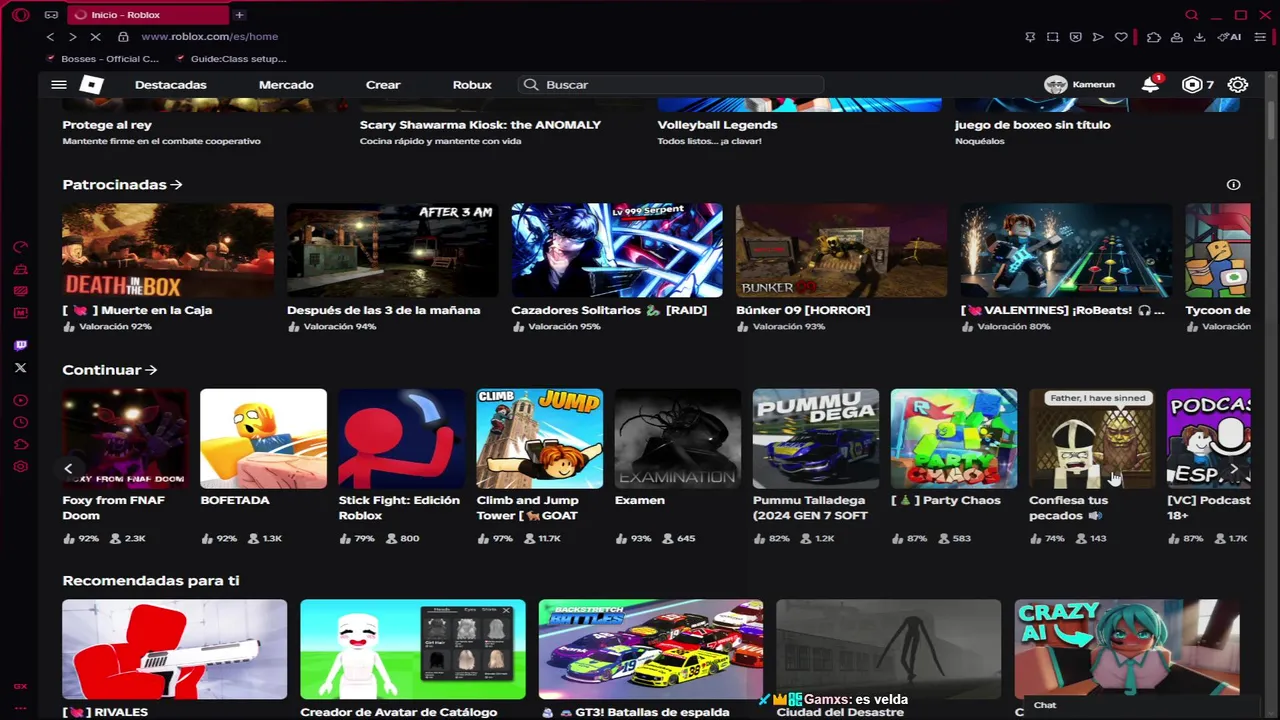
Task: Open Roblox settings gear
Action: 1238,85
